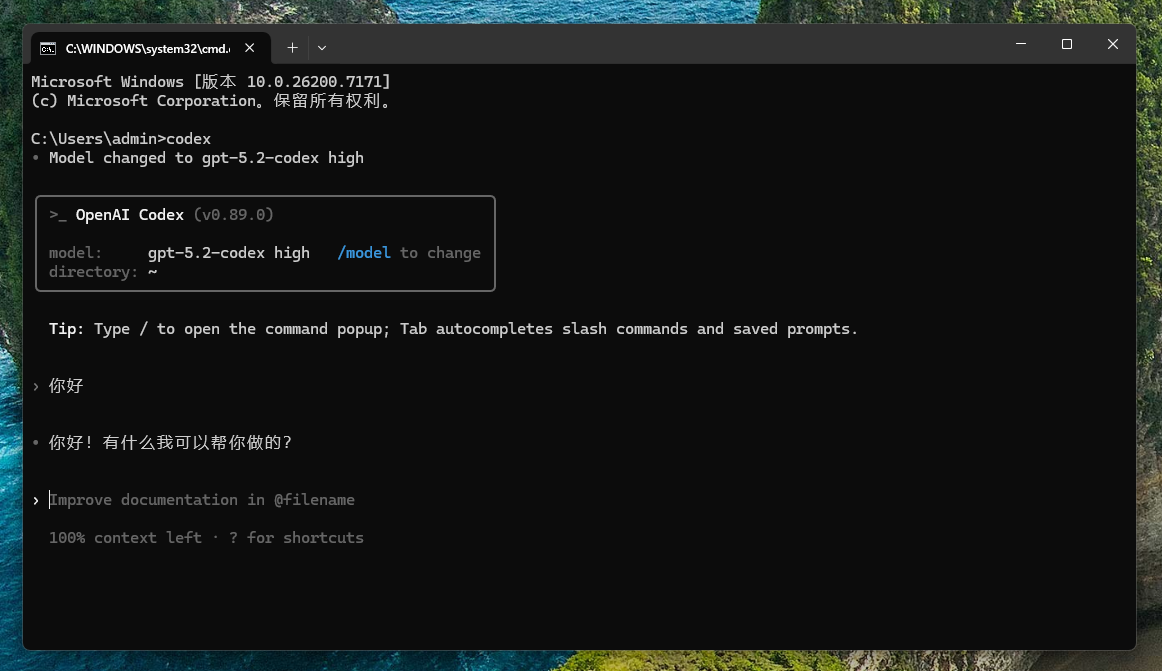The width and height of the screenshot is (1162, 671).
Task: Open a new terminal tab with plus
Action: (x=292, y=48)
